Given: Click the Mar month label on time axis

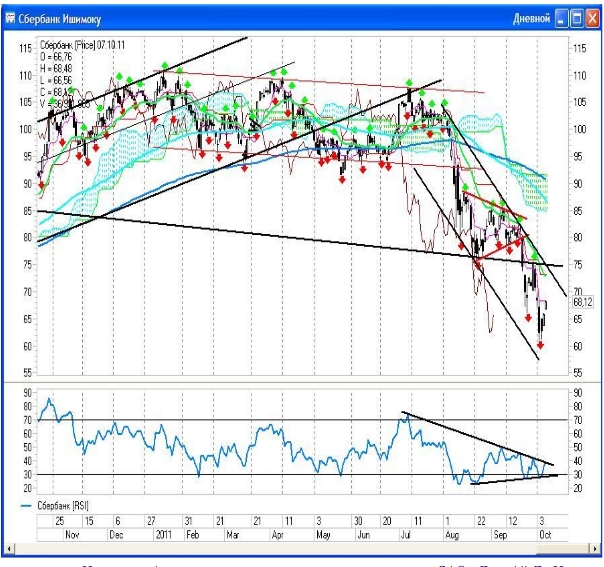Looking at the screenshot, I should pos(233,535).
